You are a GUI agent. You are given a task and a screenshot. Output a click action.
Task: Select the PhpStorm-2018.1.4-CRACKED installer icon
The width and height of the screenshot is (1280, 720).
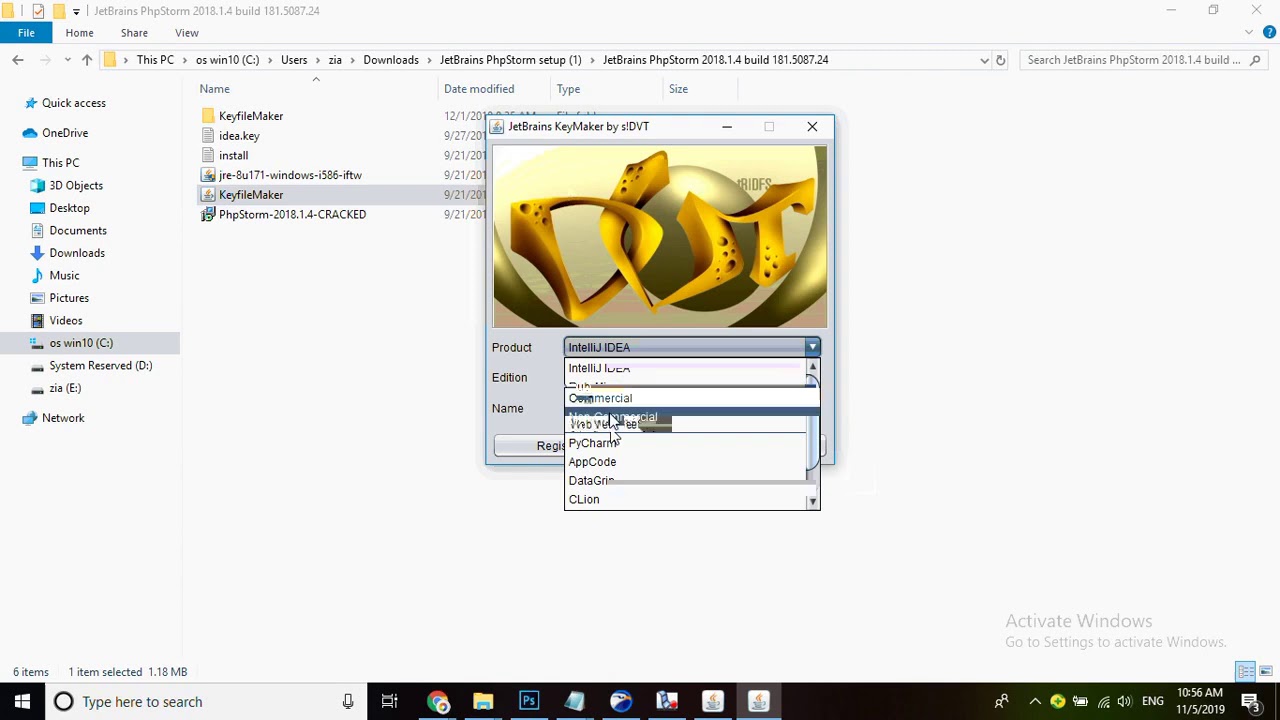[x=208, y=214]
